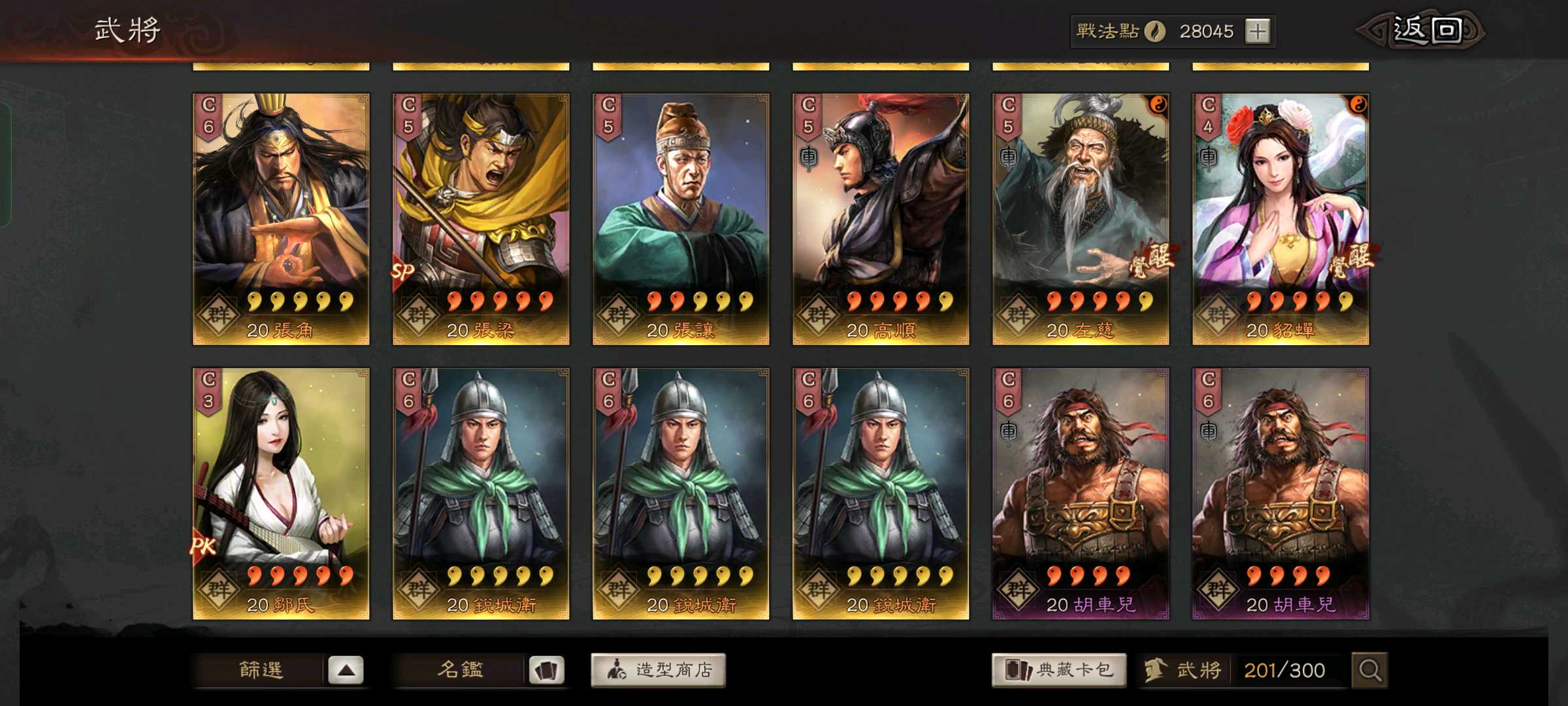The image size is (1568, 706).
Task: Pick the last 胡車兒 card
Action: pyautogui.click(x=1281, y=494)
